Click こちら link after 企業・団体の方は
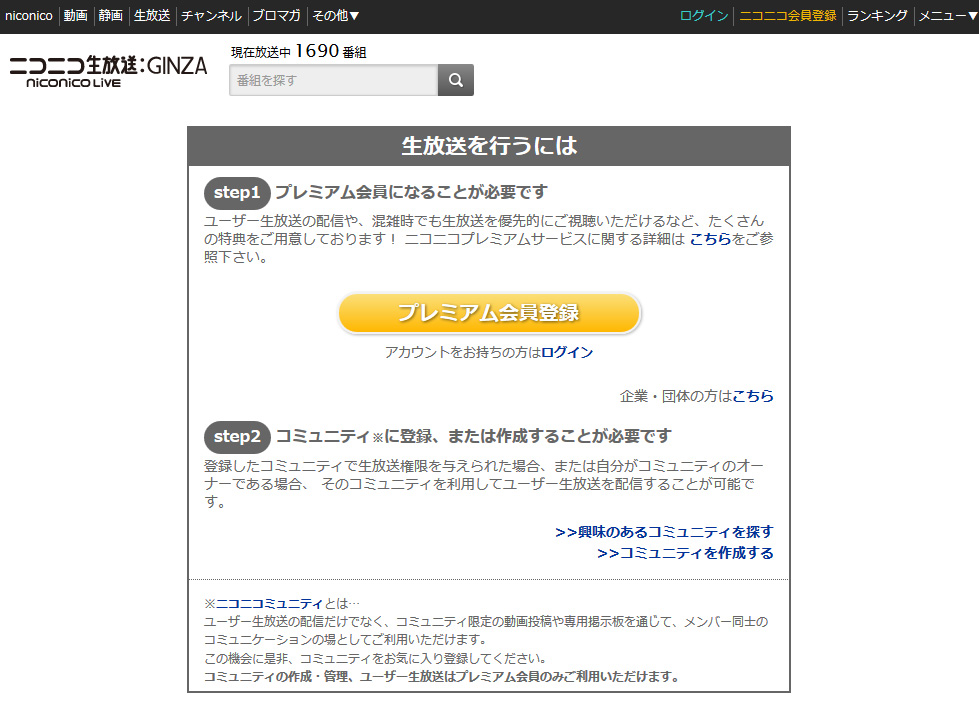Viewport: 979px width, 703px height. 752,396
